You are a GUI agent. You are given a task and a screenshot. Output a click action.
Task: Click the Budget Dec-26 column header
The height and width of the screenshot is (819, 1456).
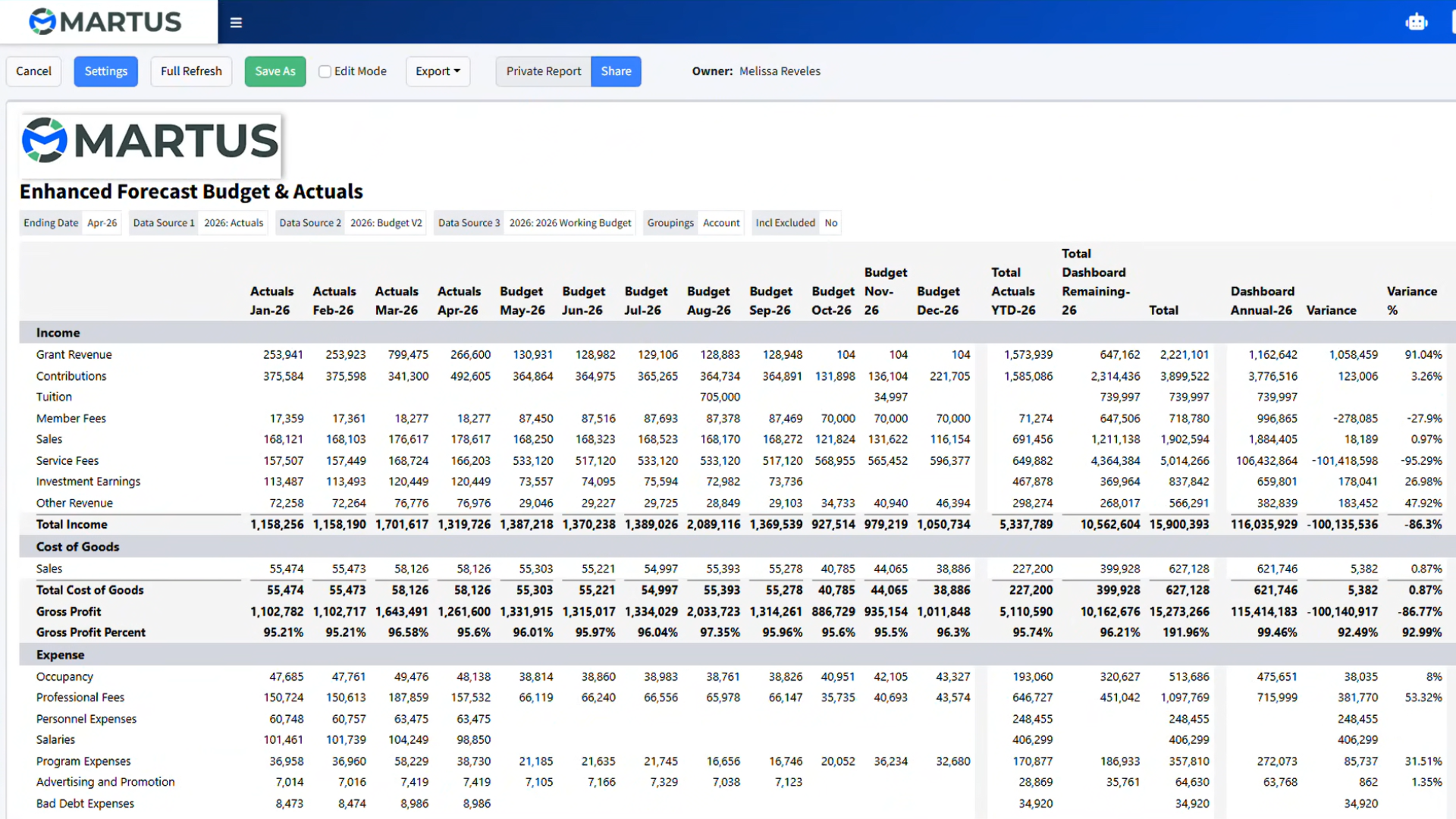point(938,301)
